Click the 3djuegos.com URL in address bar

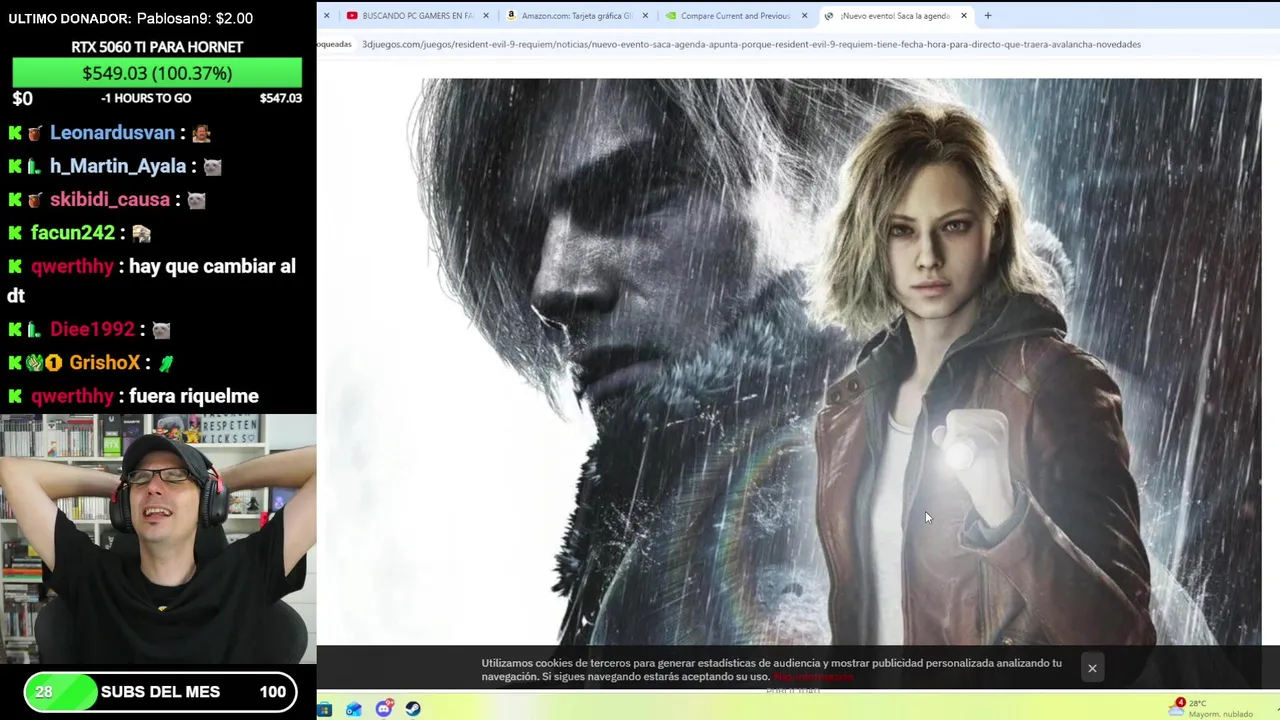coord(751,44)
